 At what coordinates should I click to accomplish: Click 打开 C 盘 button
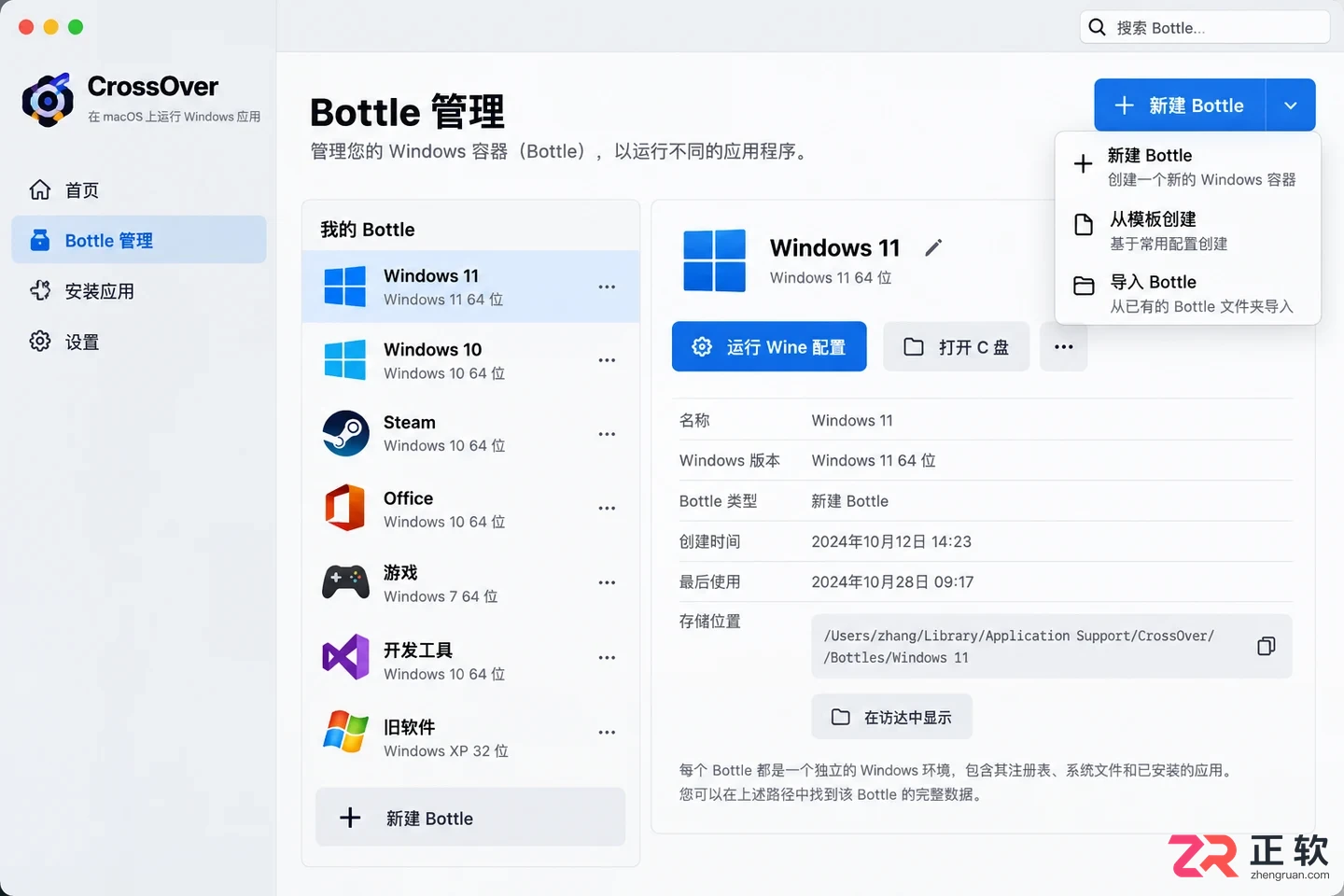pos(956,347)
